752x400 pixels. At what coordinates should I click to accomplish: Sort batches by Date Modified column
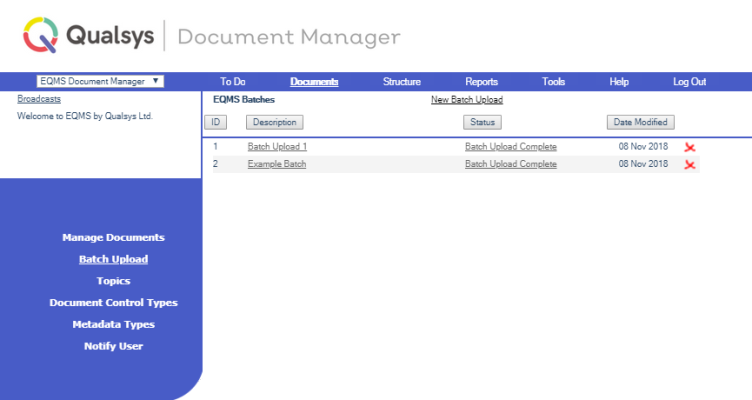point(641,122)
